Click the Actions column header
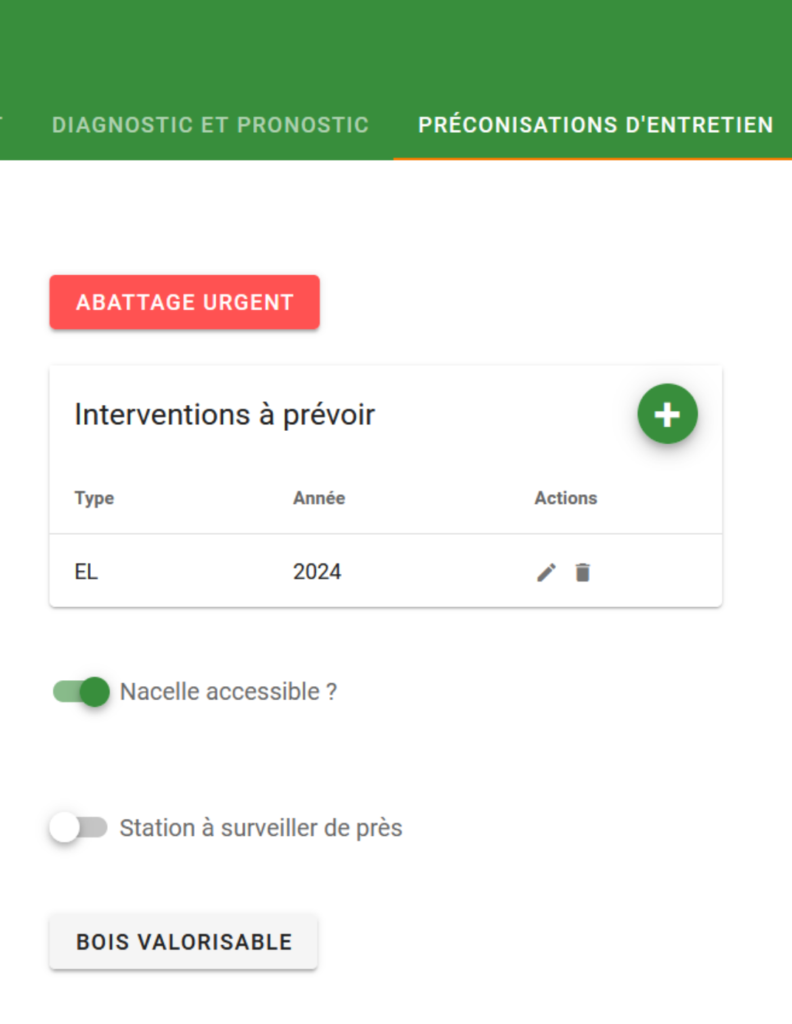Screen dimensions: 792x1024 [x=565, y=498]
